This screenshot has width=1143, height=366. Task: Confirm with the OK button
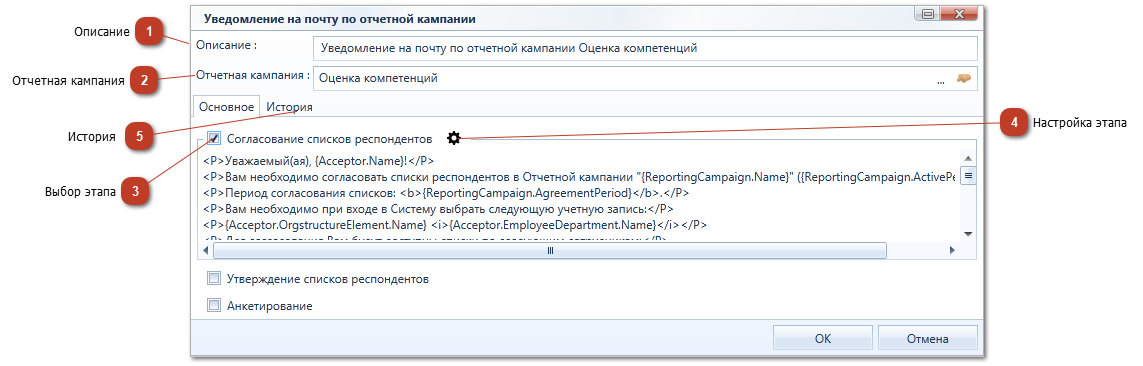pos(822,338)
